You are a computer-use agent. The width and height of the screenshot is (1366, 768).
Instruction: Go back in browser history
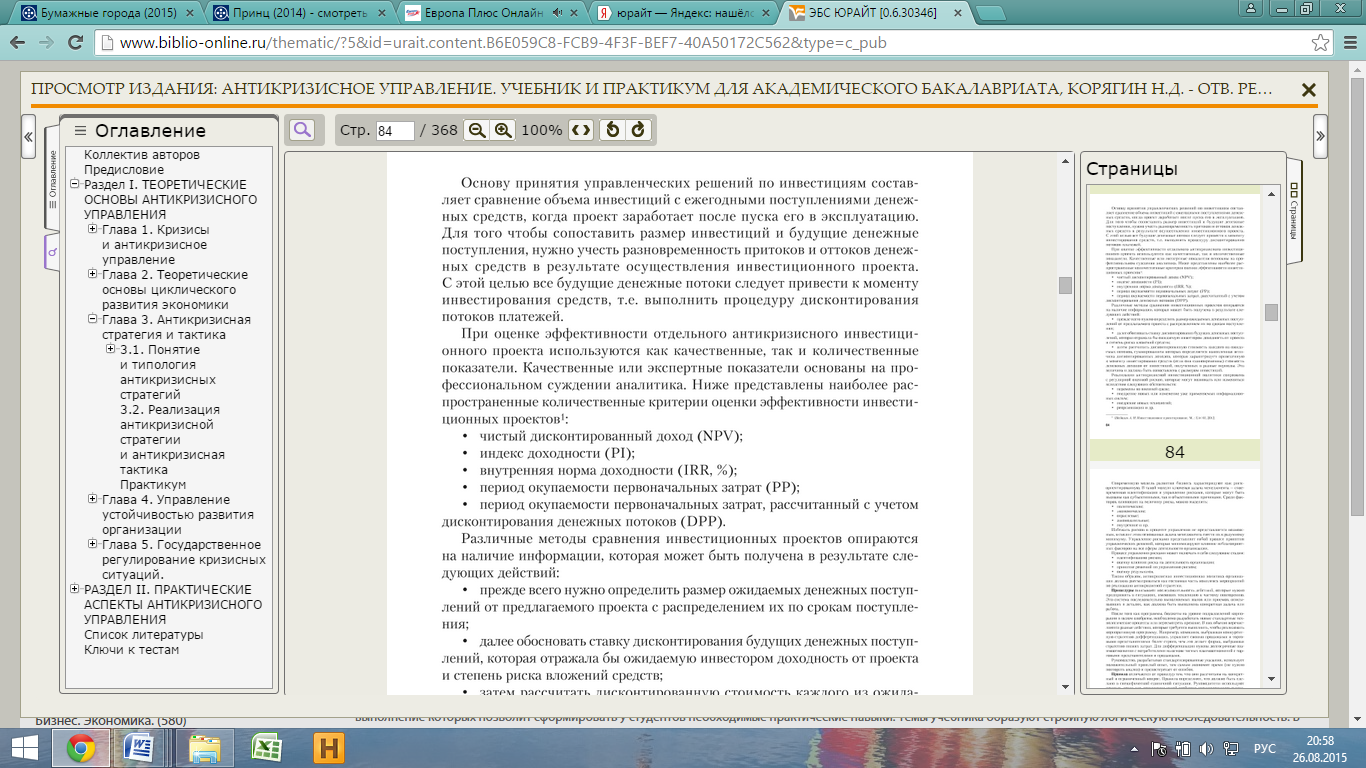(x=18, y=43)
